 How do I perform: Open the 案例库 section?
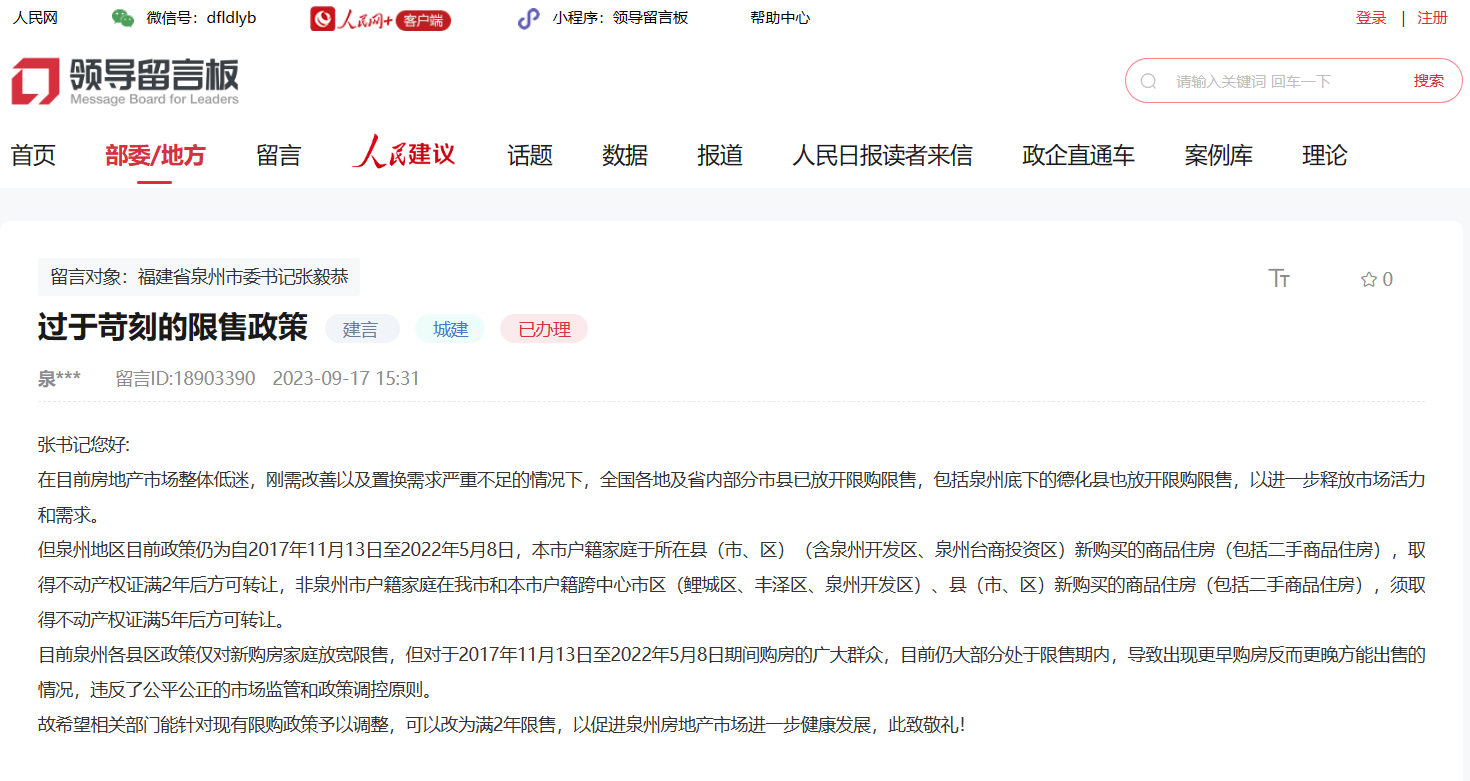coord(1218,155)
